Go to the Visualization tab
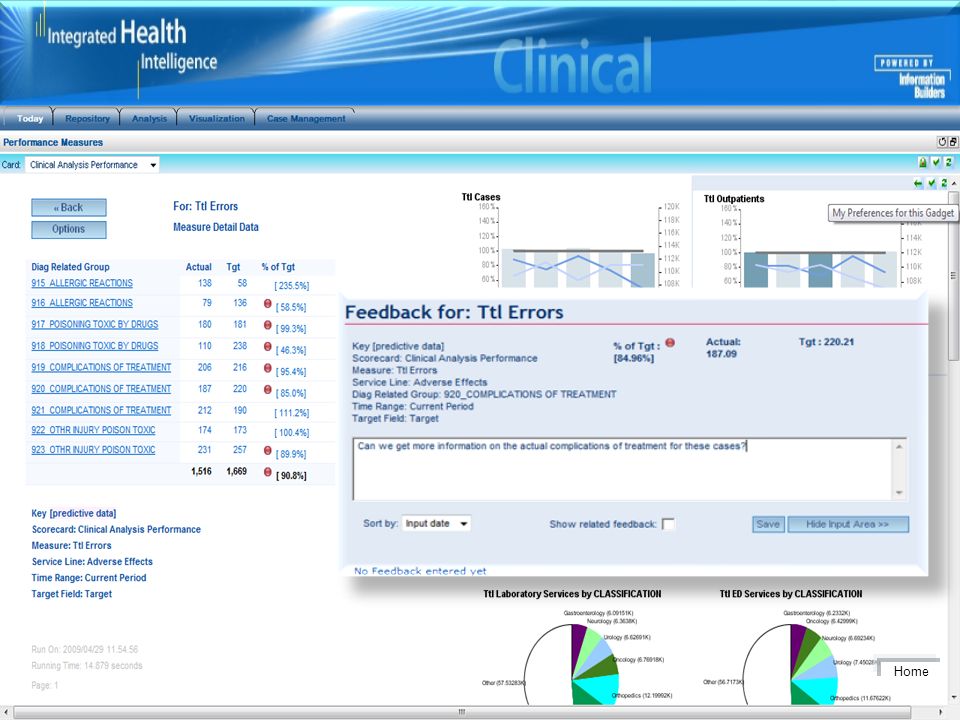The width and height of the screenshot is (960, 720). point(216,118)
